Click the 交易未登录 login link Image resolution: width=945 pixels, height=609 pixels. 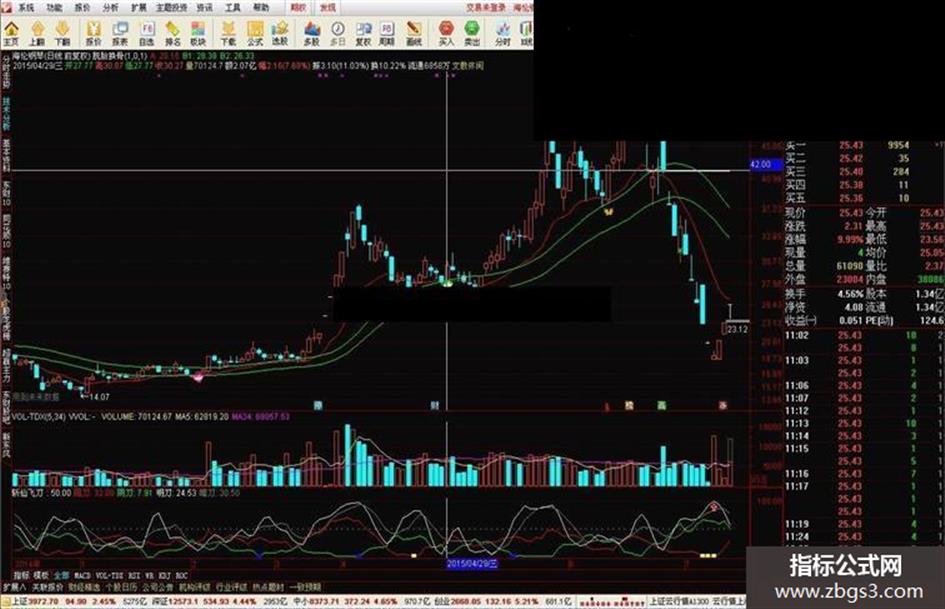486,8
